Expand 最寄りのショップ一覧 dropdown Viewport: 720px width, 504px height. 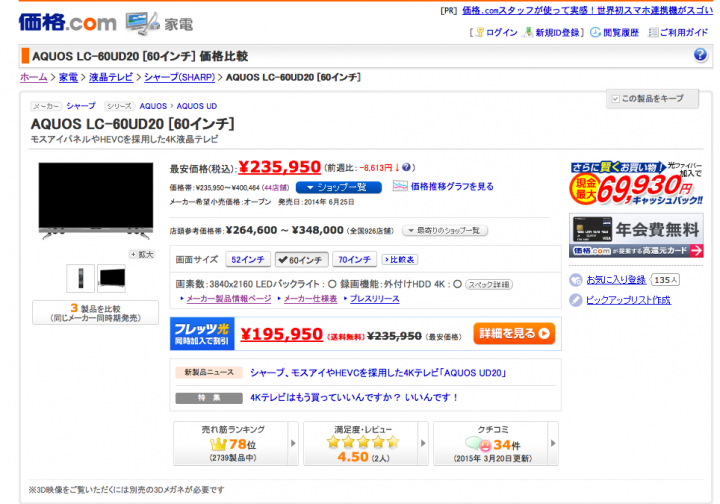[444, 230]
